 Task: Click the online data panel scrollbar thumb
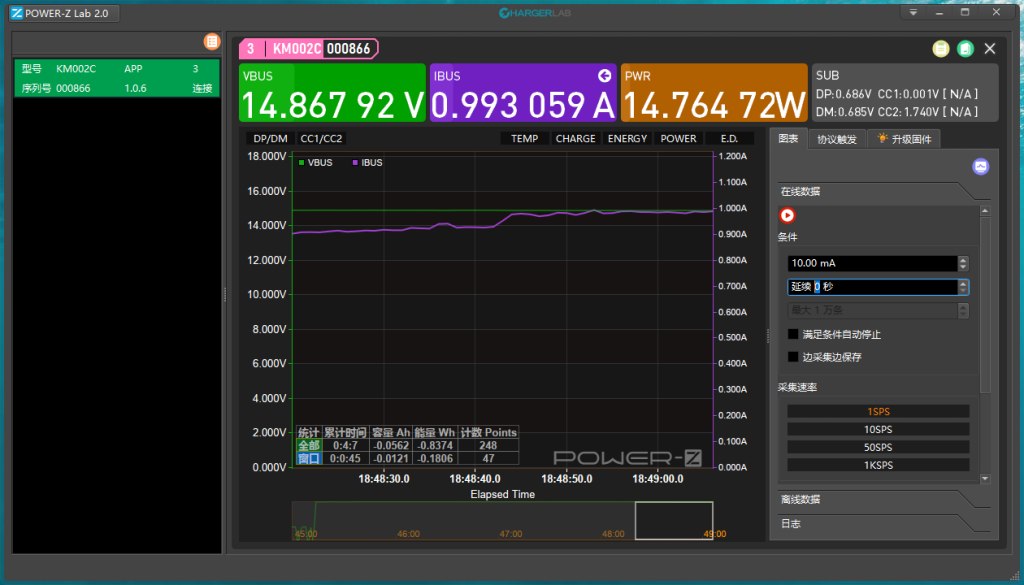(985, 306)
